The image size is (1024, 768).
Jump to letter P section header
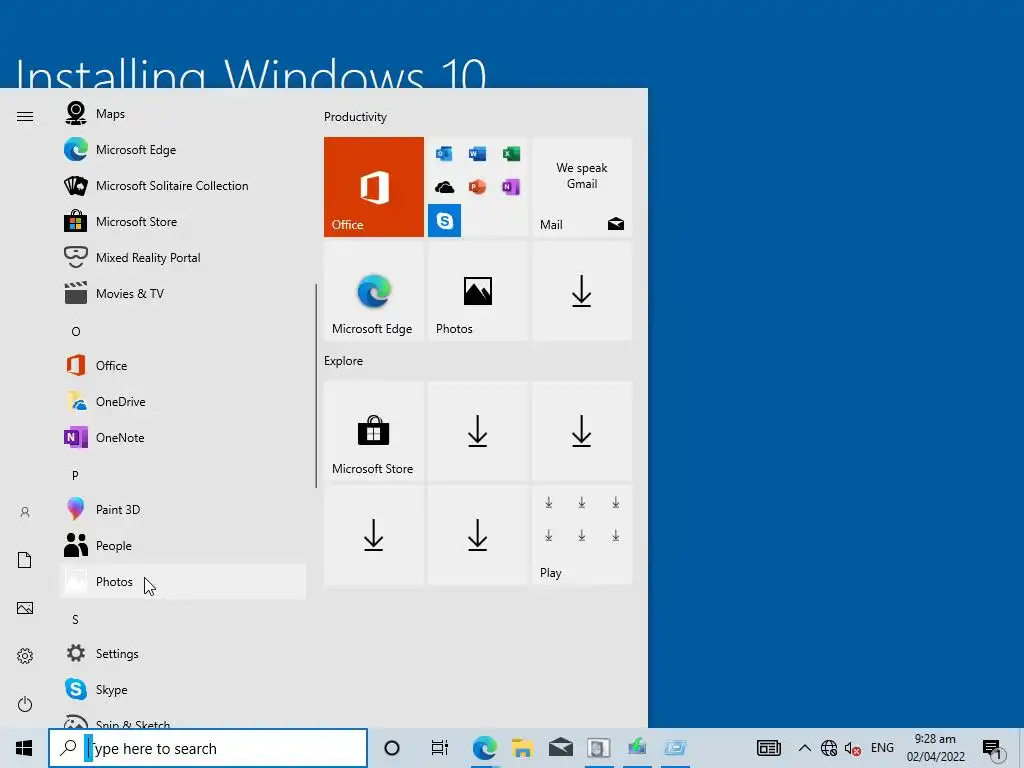[x=75, y=475]
